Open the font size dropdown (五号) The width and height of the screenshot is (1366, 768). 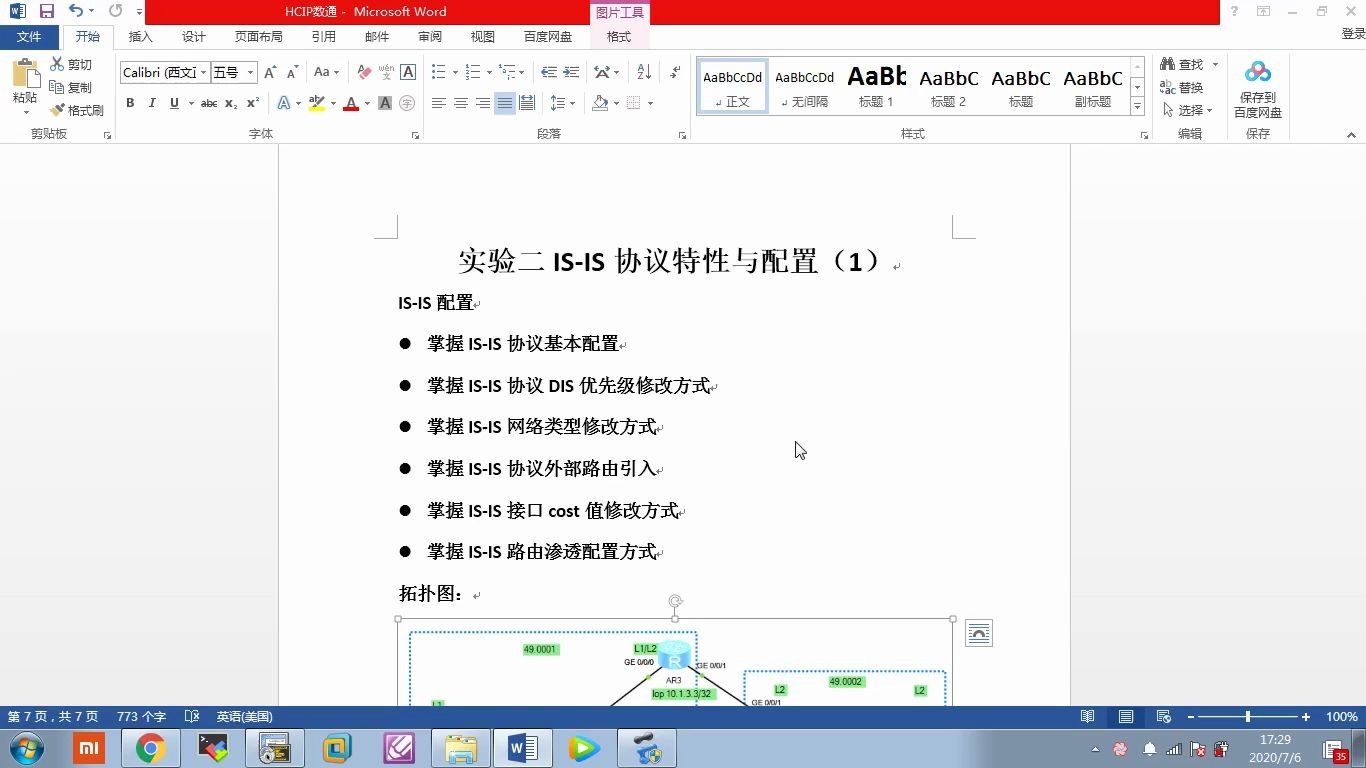click(x=250, y=73)
